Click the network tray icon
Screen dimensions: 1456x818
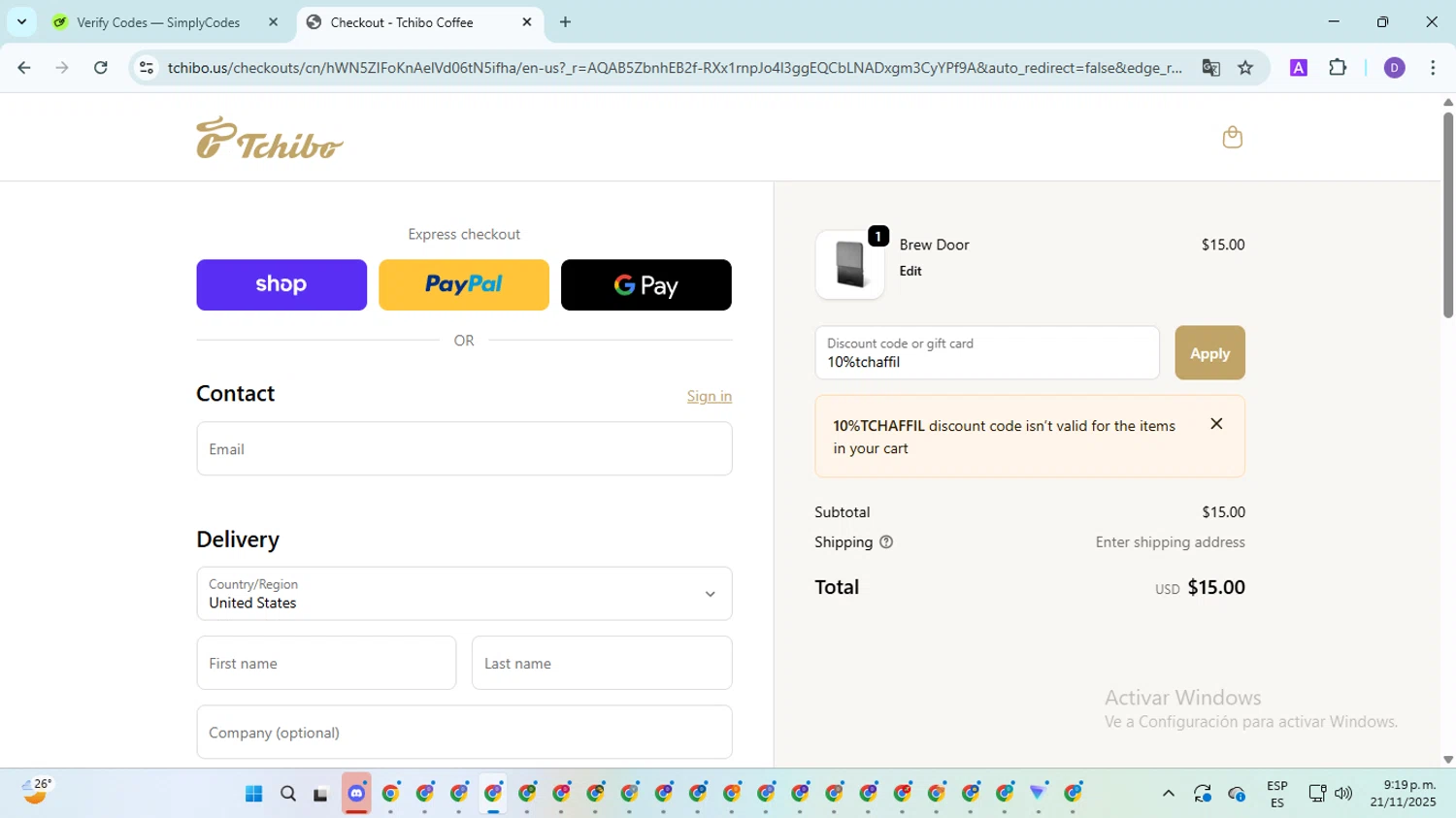(1317, 794)
